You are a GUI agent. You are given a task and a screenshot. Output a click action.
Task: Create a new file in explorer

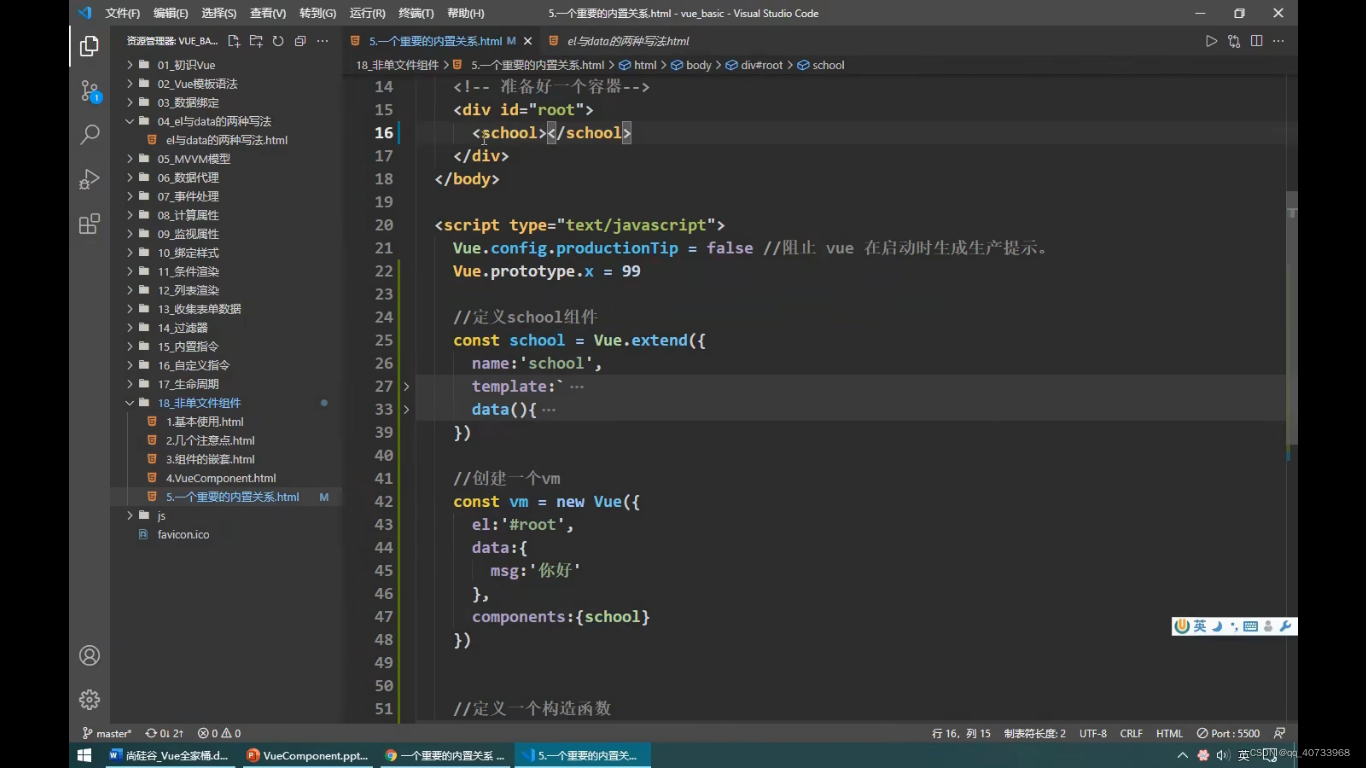click(x=234, y=41)
